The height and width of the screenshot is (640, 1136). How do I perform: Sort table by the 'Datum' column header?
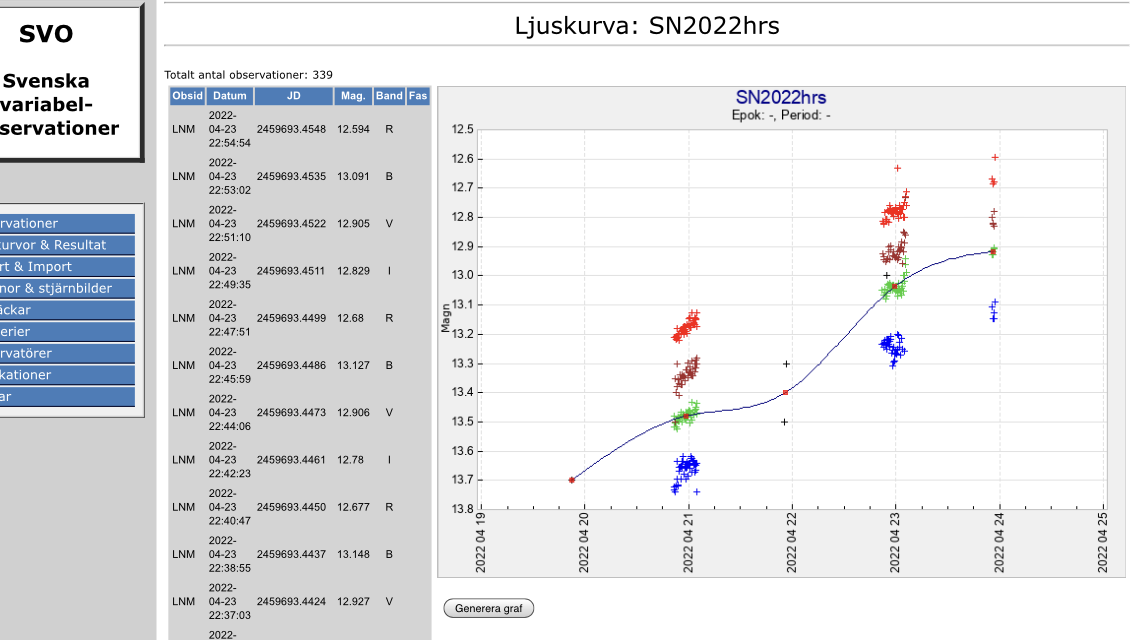coord(230,96)
